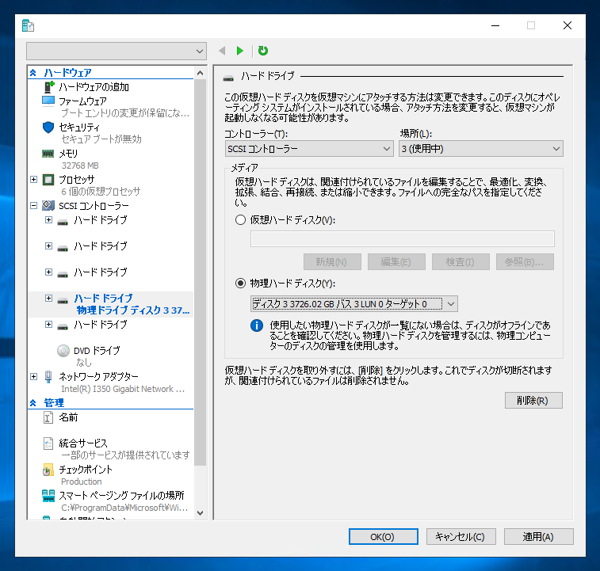This screenshot has width=600, height=571.
Task: Click the チェックポイント (Checkpoint) icon
Action: click(x=48, y=470)
